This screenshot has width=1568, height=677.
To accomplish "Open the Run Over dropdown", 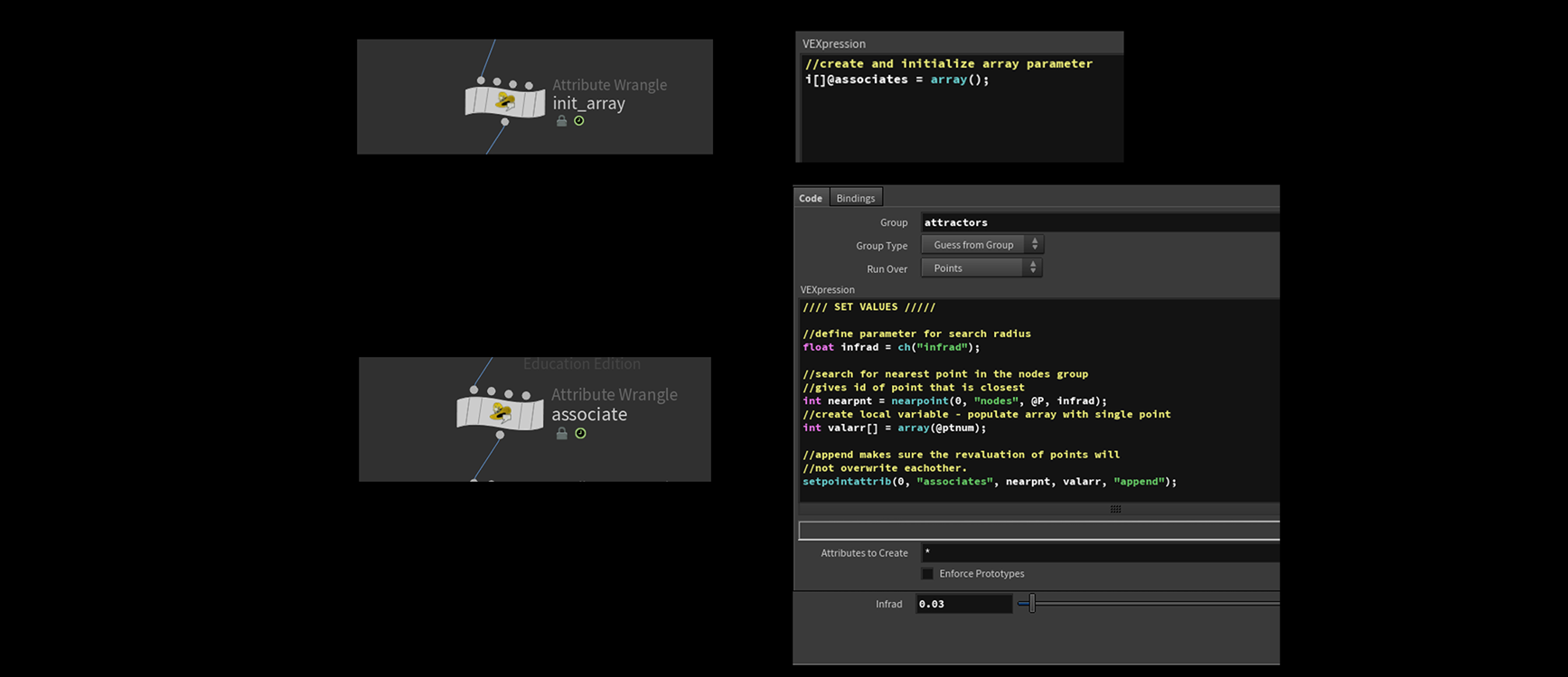I will click(x=981, y=268).
